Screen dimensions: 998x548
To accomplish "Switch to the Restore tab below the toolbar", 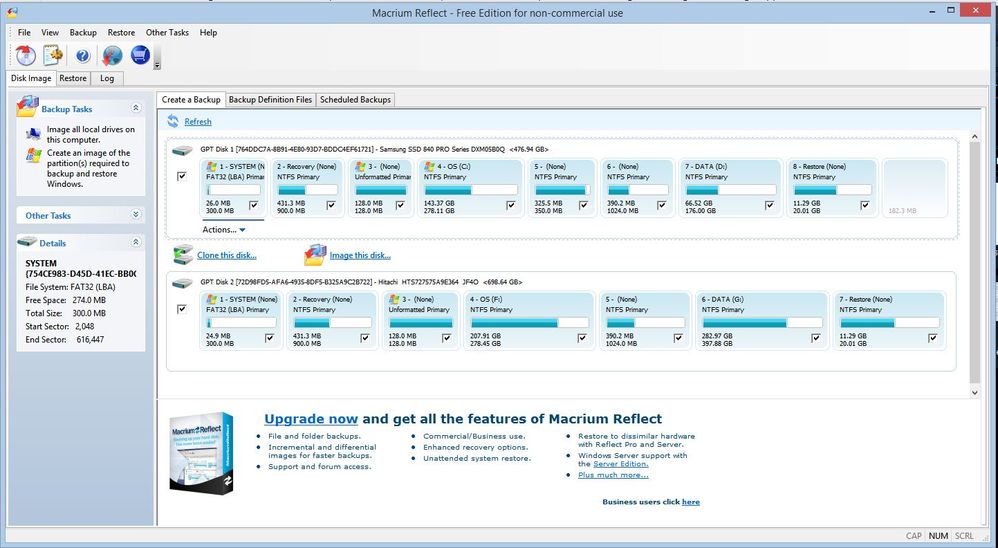I will tap(73, 78).
